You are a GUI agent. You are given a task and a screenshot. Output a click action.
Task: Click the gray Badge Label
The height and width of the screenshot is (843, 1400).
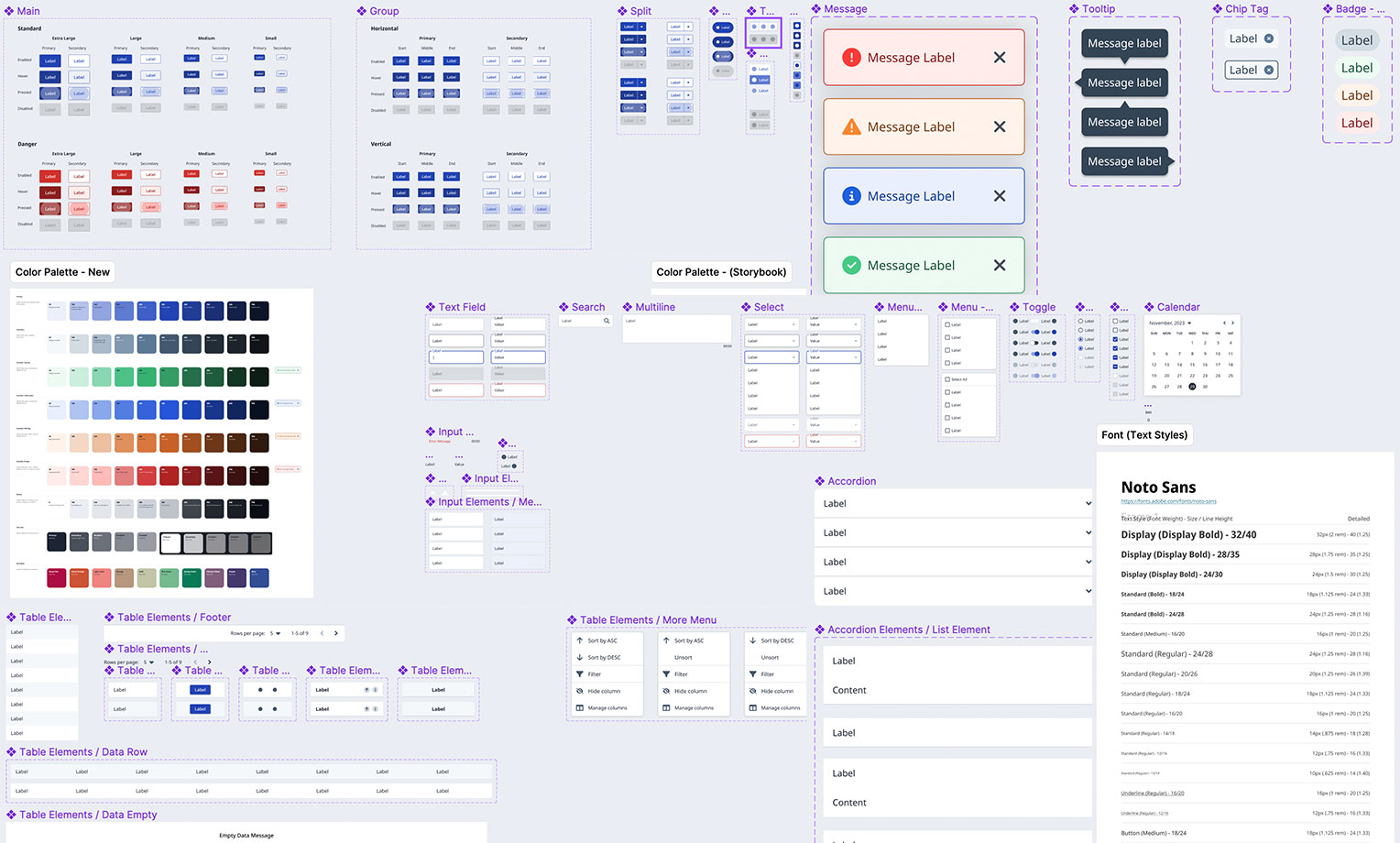1357,40
